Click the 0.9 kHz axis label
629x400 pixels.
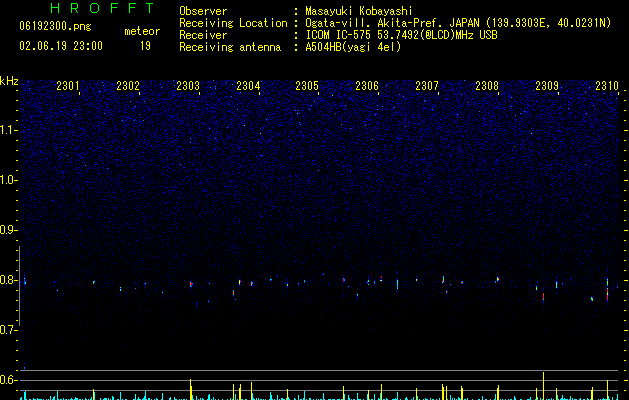(9, 230)
